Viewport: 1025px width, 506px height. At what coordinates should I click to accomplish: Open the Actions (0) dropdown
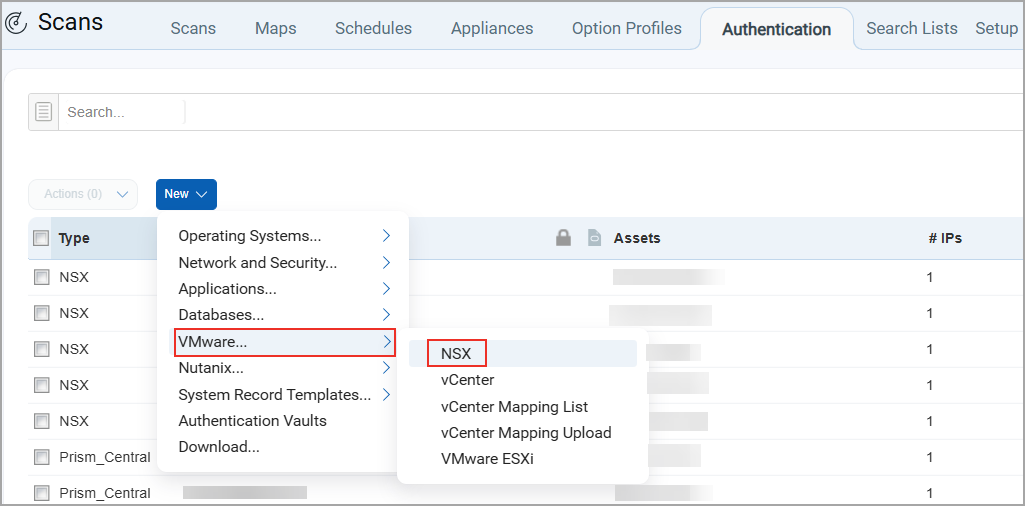pos(83,194)
